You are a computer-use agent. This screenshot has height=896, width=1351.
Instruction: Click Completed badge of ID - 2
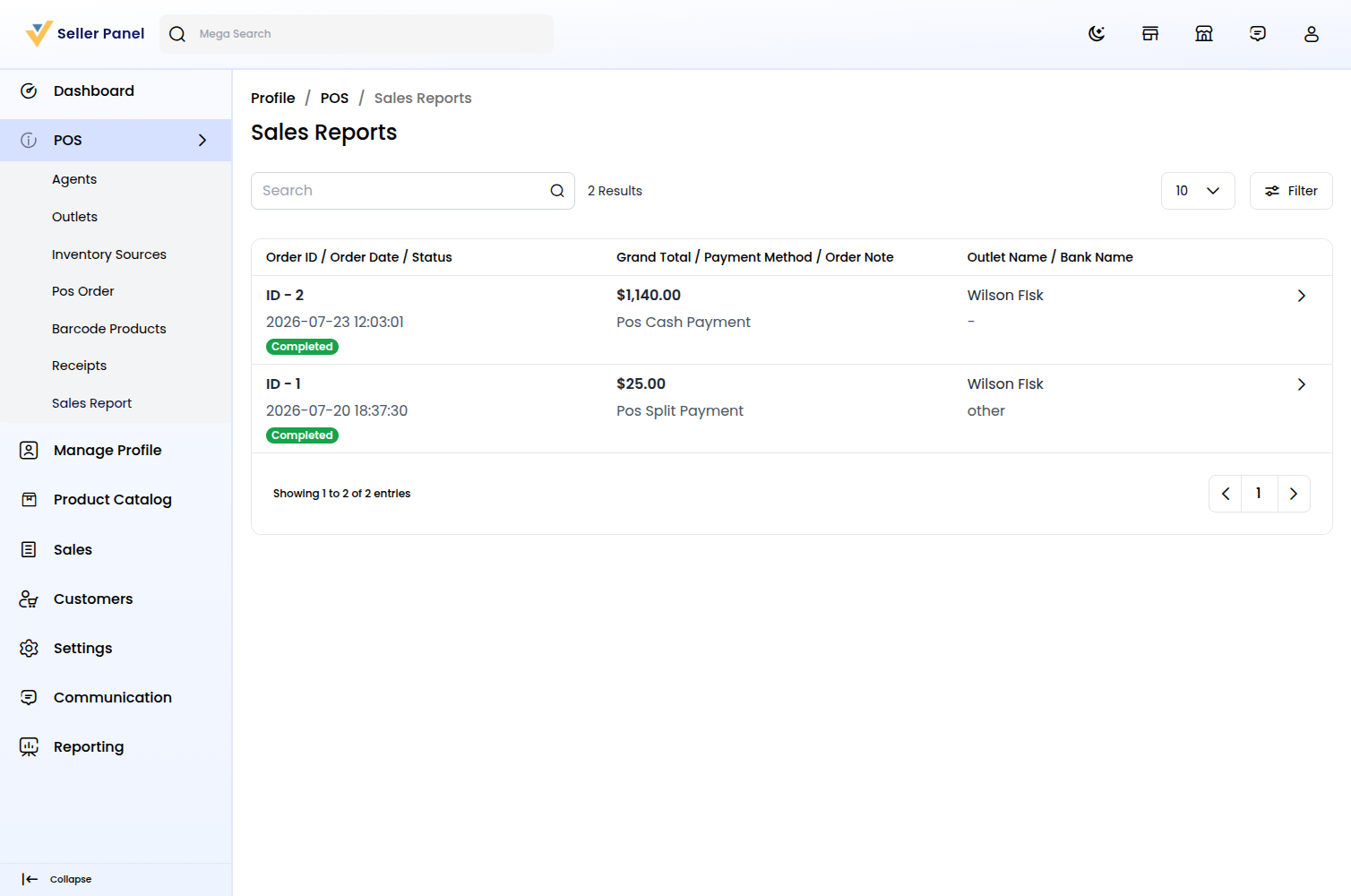(x=302, y=347)
